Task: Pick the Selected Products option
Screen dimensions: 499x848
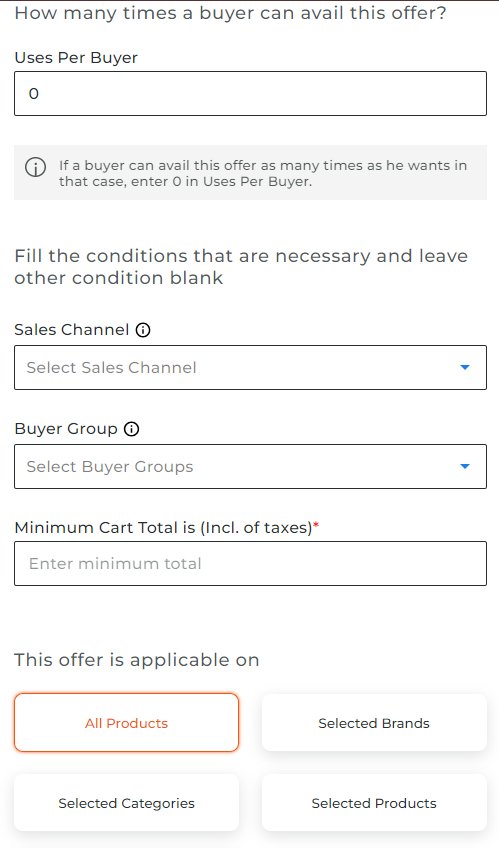Action: pos(374,803)
